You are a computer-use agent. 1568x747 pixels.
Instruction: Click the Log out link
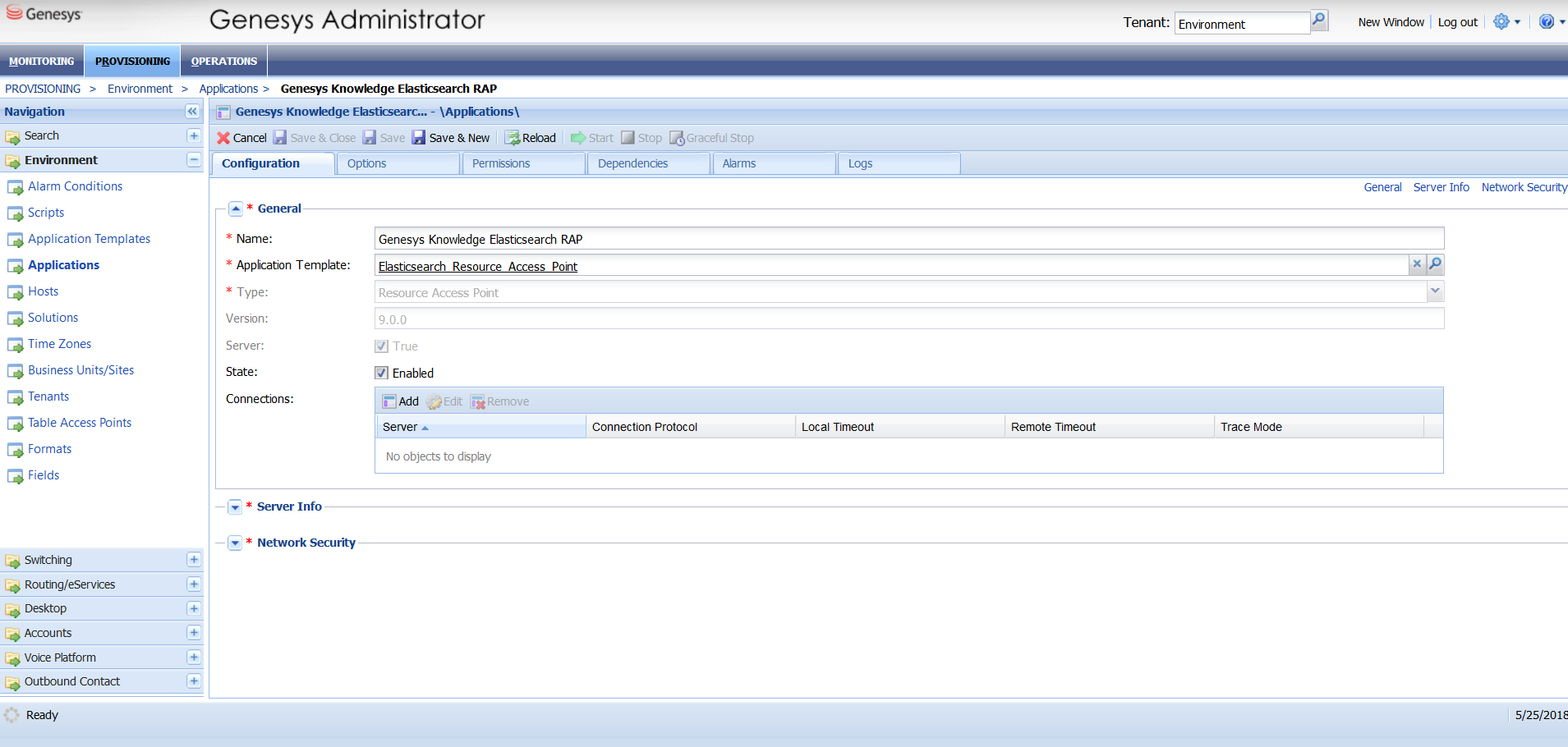pos(1457,22)
